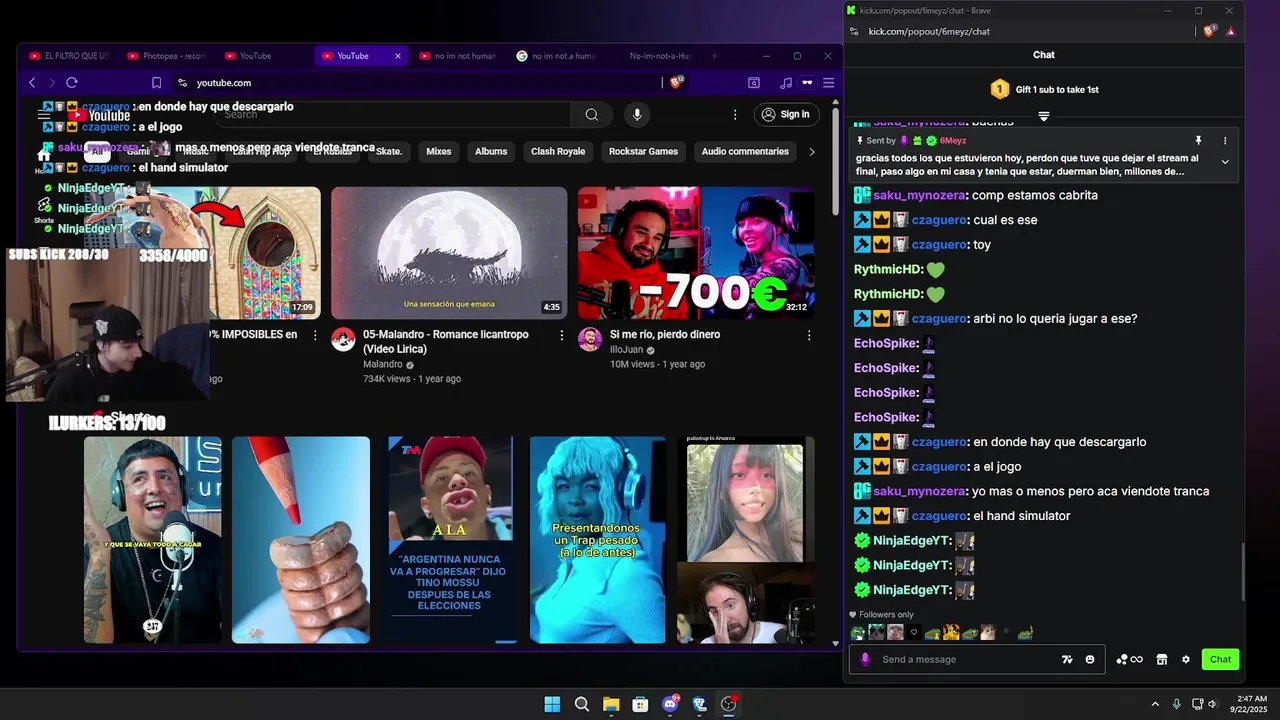Collapse the leaderboard arrow under Gift sub banner
Image resolution: width=1280 pixels, height=720 pixels.
click(x=1044, y=117)
